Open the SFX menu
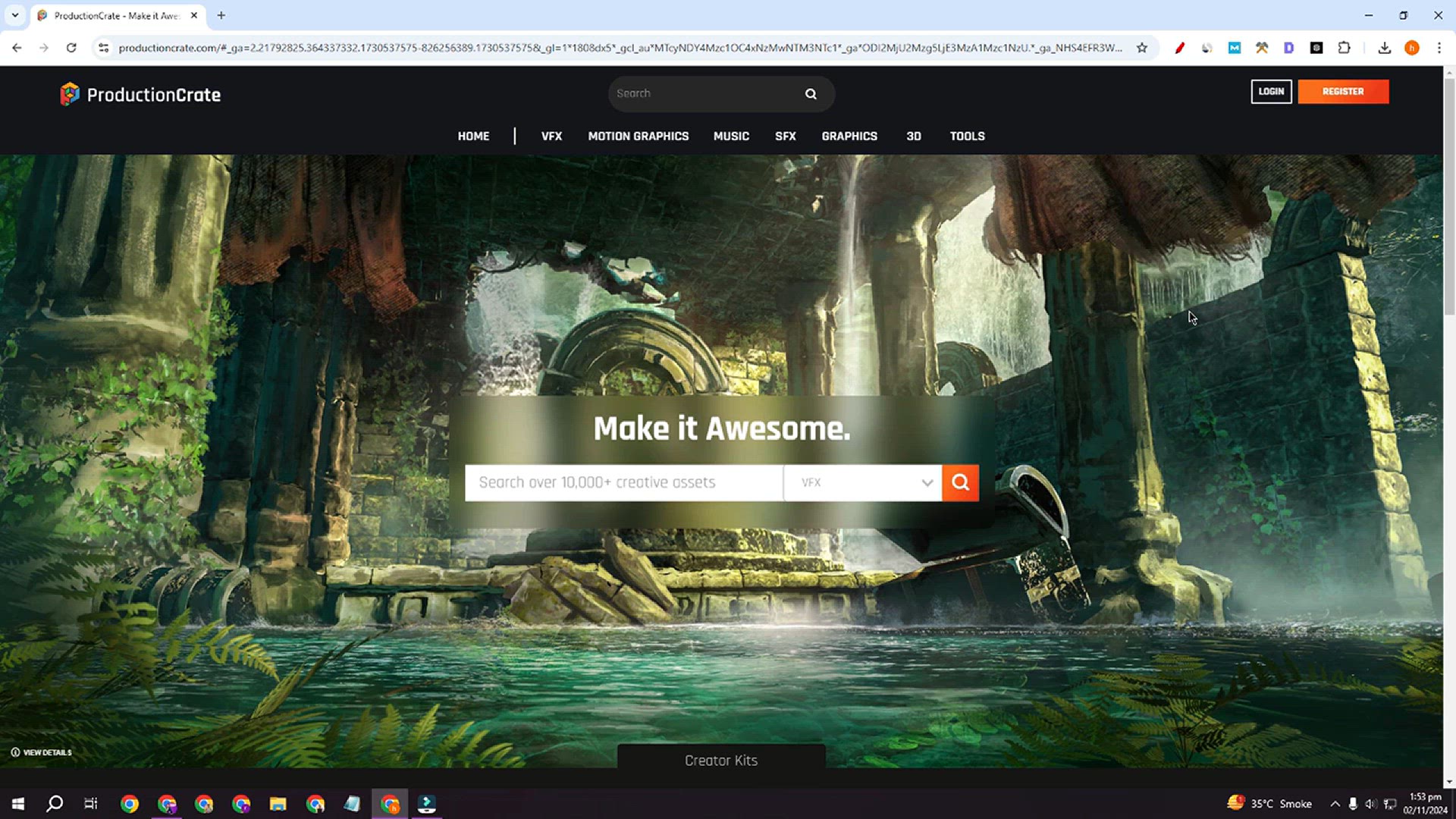The image size is (1456, 819). tap(786, 136)
